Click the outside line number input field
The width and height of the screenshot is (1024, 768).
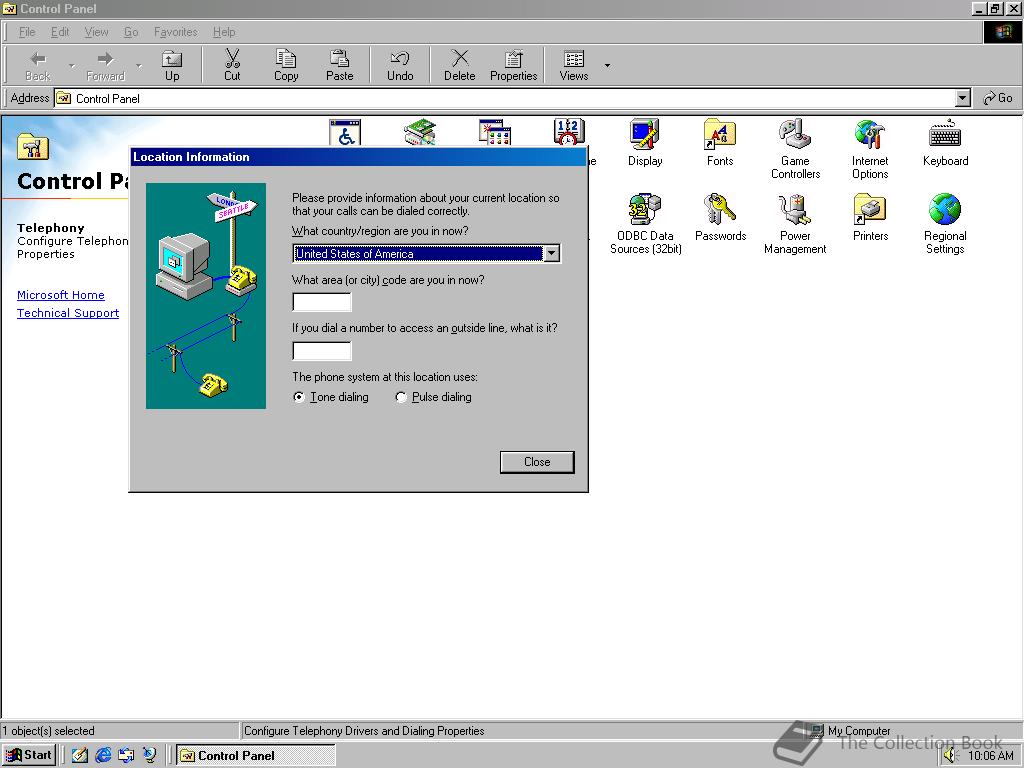(x=322, y=351)
